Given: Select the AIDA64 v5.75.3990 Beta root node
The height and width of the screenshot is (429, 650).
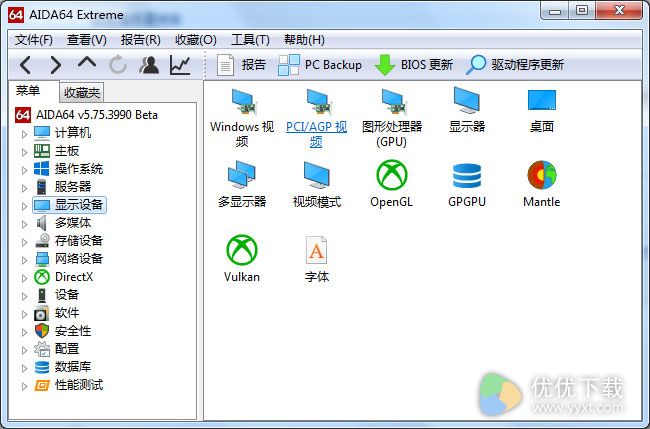Looking at the screenshot, I should pos(87,115).
